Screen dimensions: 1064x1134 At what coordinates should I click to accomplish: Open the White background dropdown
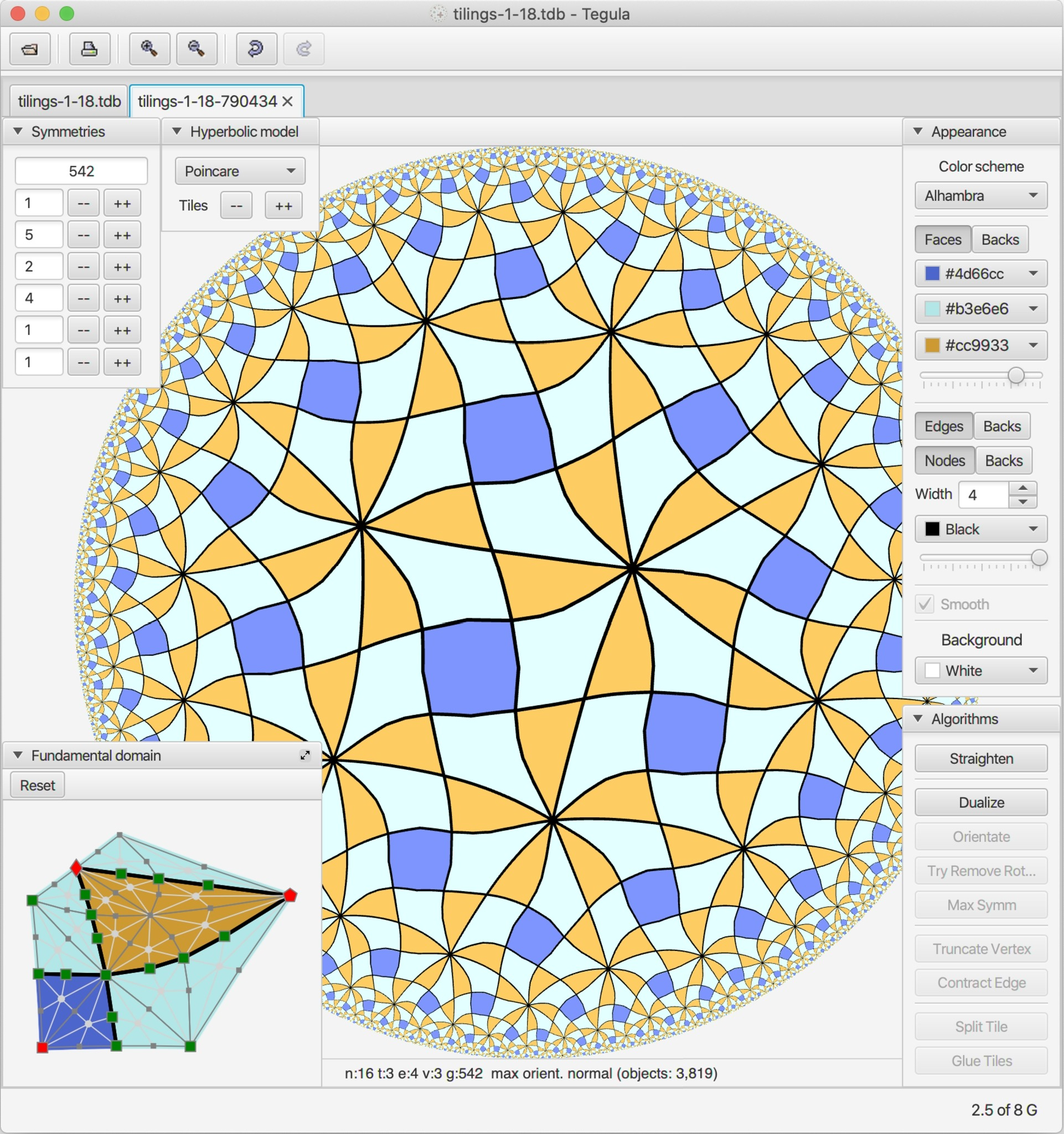tap(981, 670)
